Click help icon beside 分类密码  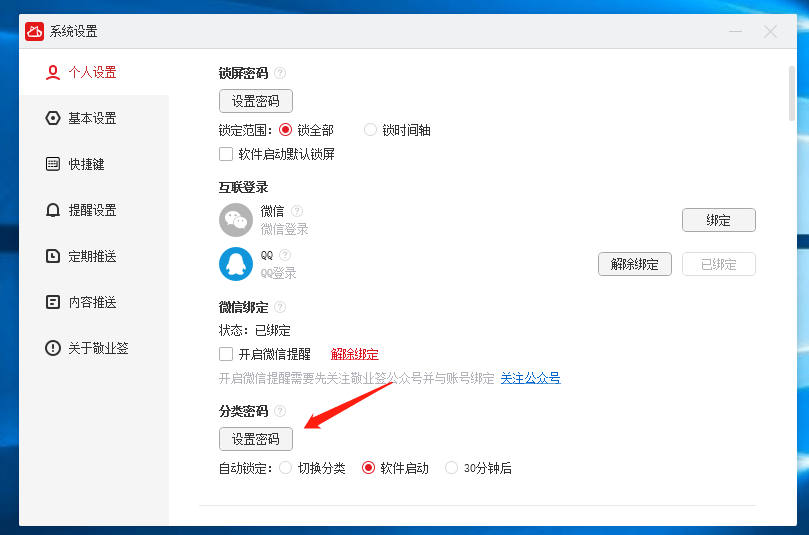[x=280, y=411]
